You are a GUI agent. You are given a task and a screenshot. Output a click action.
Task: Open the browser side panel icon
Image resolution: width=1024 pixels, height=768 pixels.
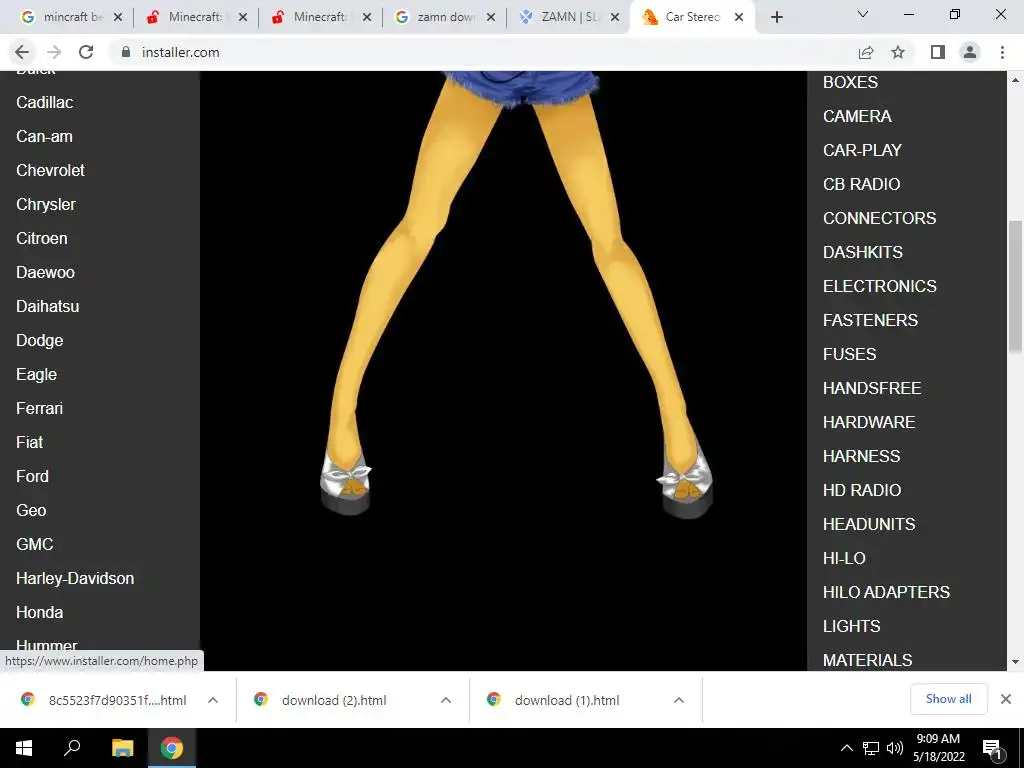(938, 52)
